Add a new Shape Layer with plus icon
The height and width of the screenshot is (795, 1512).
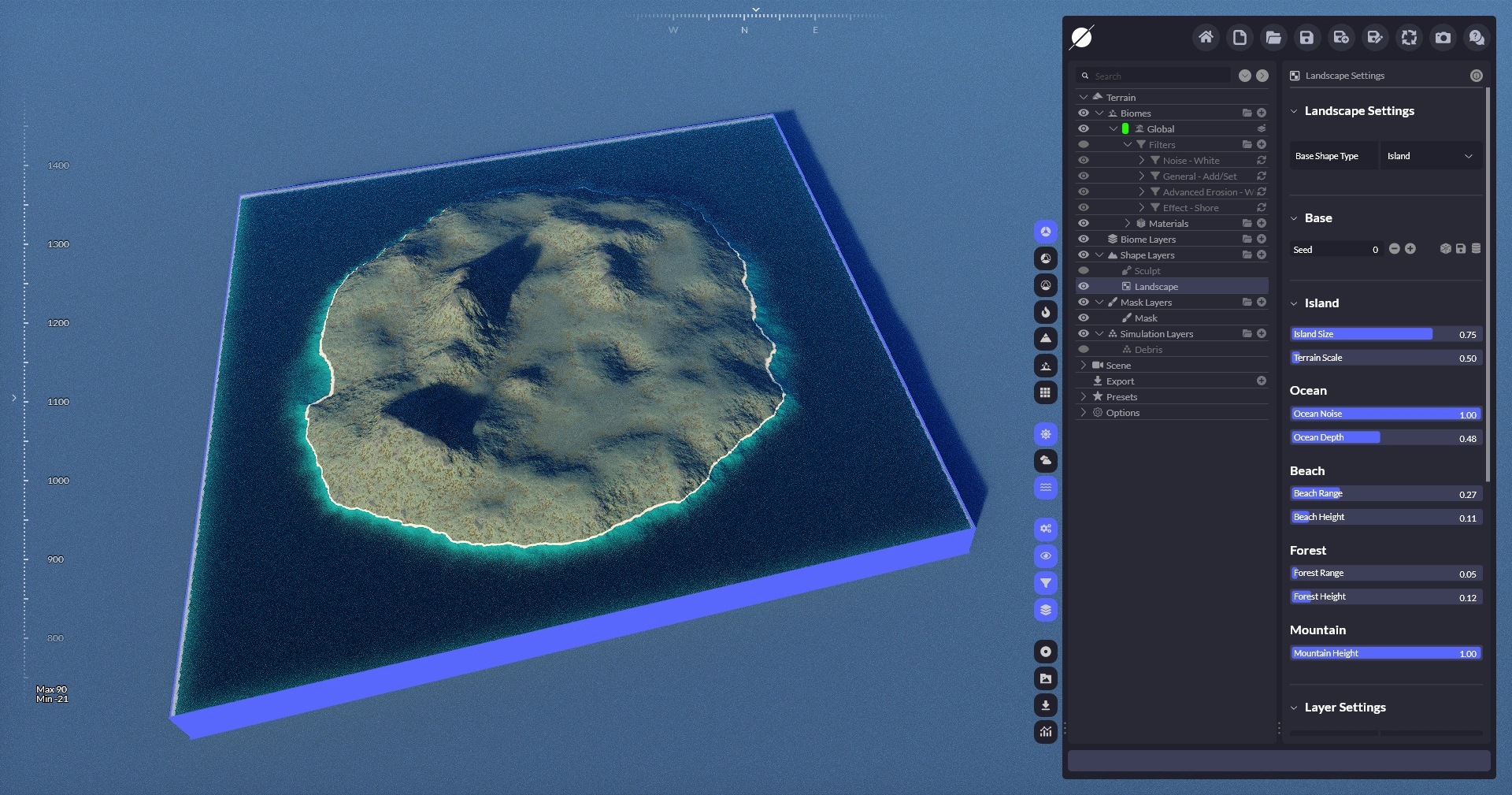(x=1262, y=255)
